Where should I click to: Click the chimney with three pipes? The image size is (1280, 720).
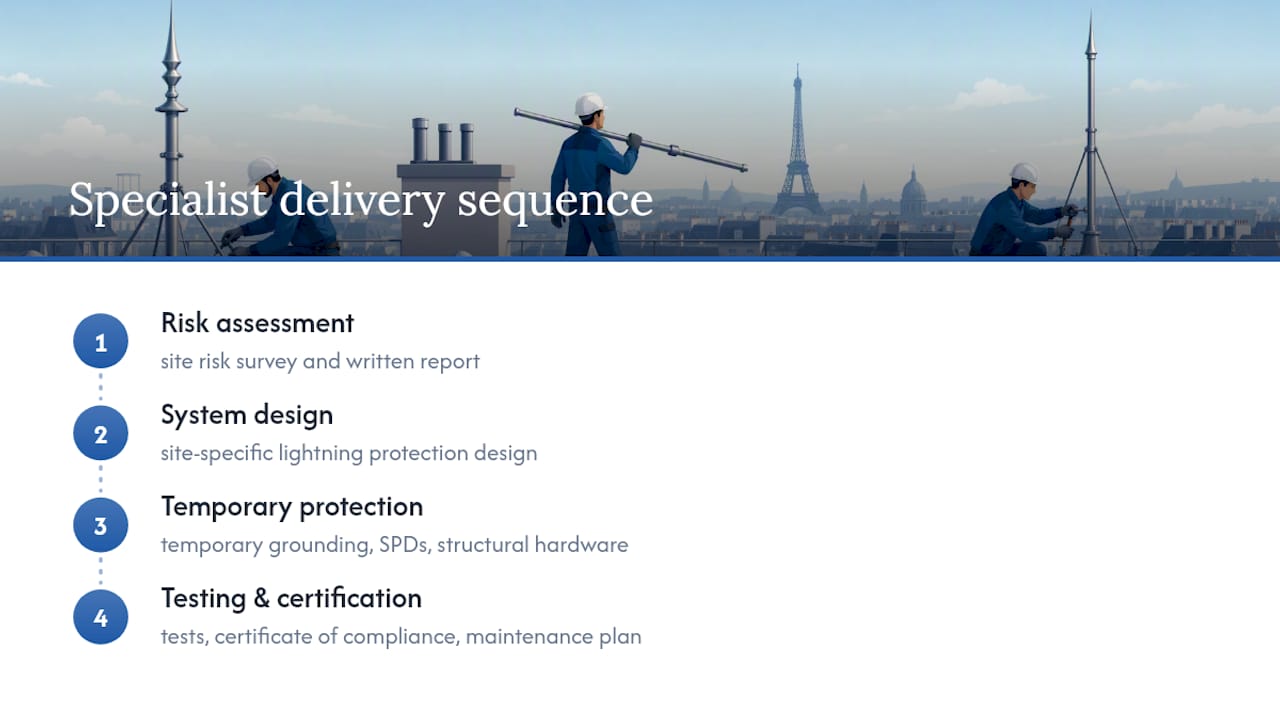[x=455, y=188]
